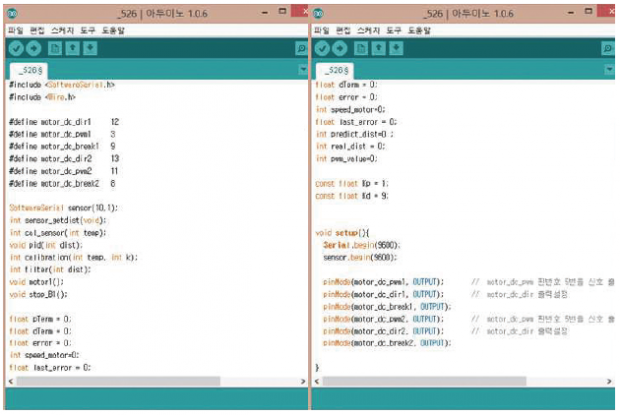This screenshot has width=620, height=415.
Task: Save sketch icon in right window
Action: coord(396,48)
